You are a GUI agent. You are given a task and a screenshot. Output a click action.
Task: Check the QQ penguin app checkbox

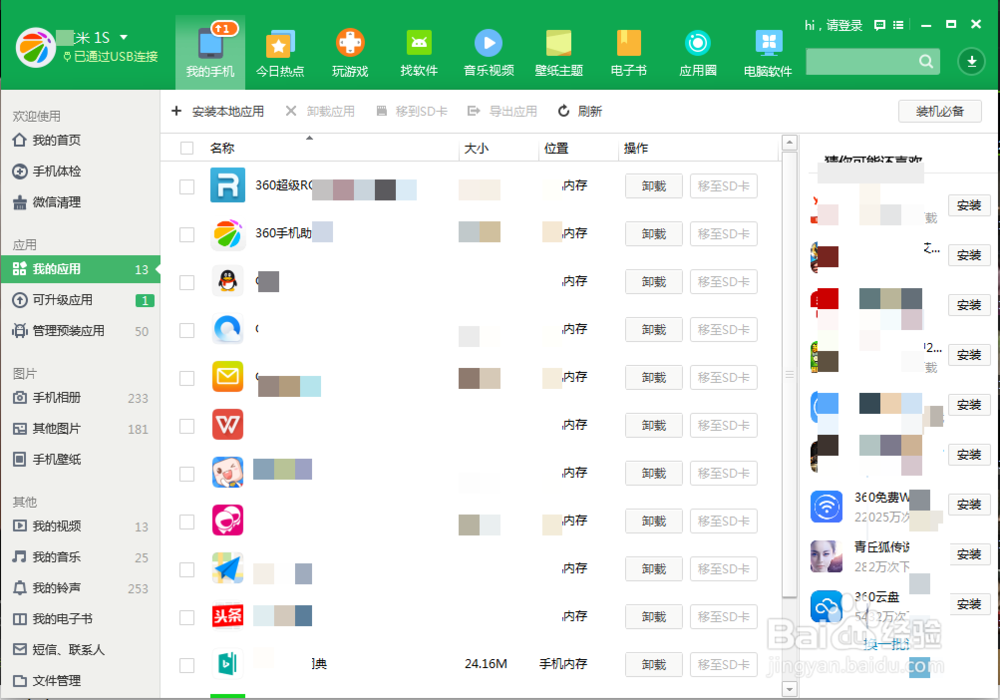tap(187, 282)
